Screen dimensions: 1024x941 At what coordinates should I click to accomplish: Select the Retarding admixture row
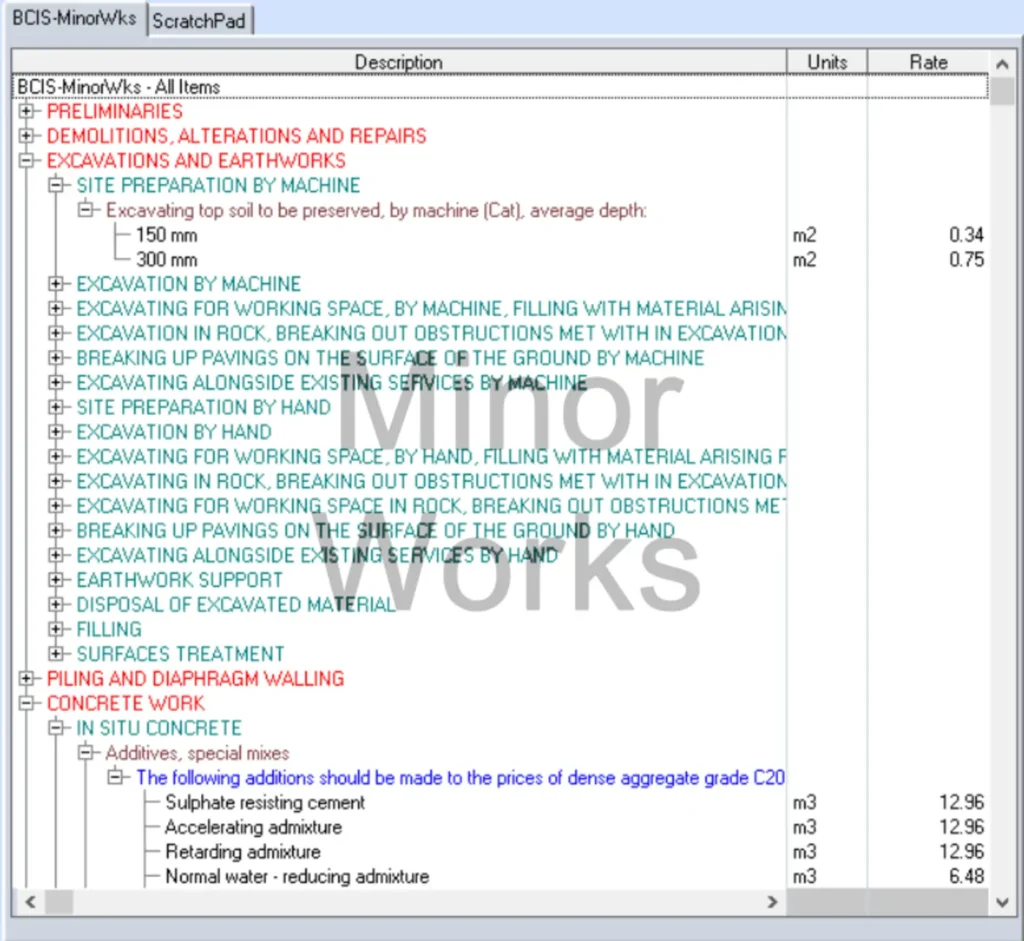point(243,852)
